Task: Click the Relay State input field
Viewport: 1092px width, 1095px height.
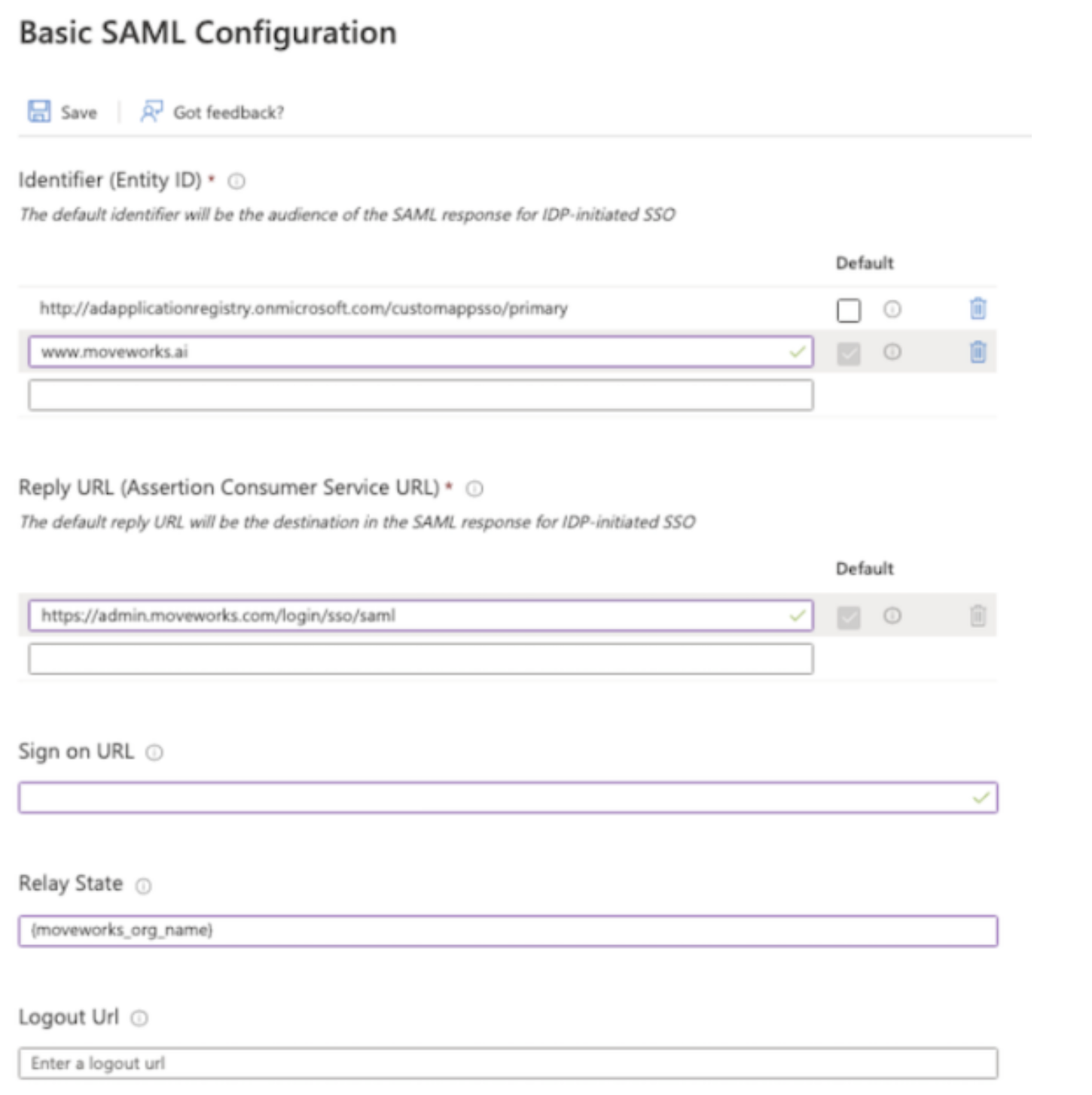Action: pyautogui.click(x=508, y=931)
